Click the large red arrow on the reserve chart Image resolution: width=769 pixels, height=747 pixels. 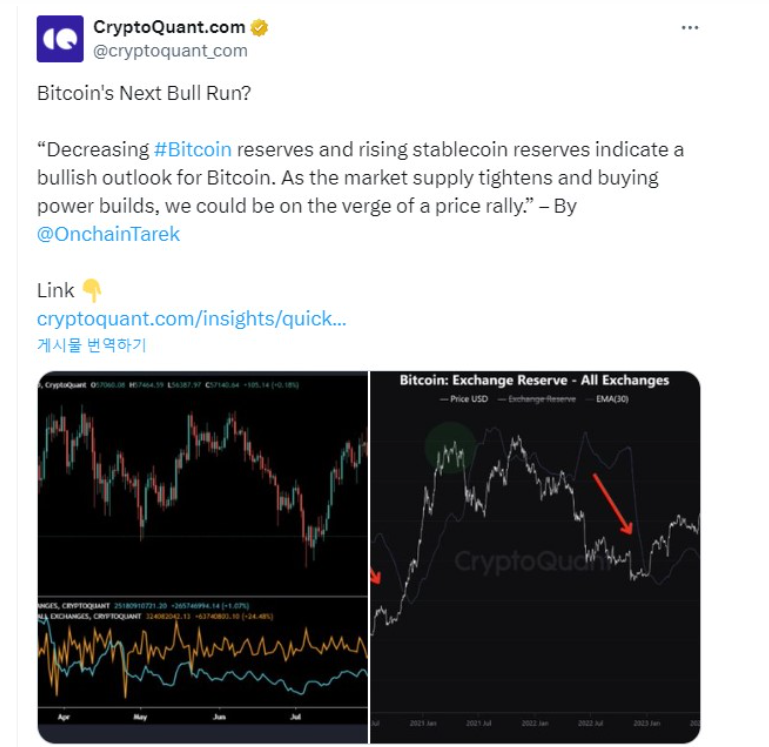click(612, 504)
